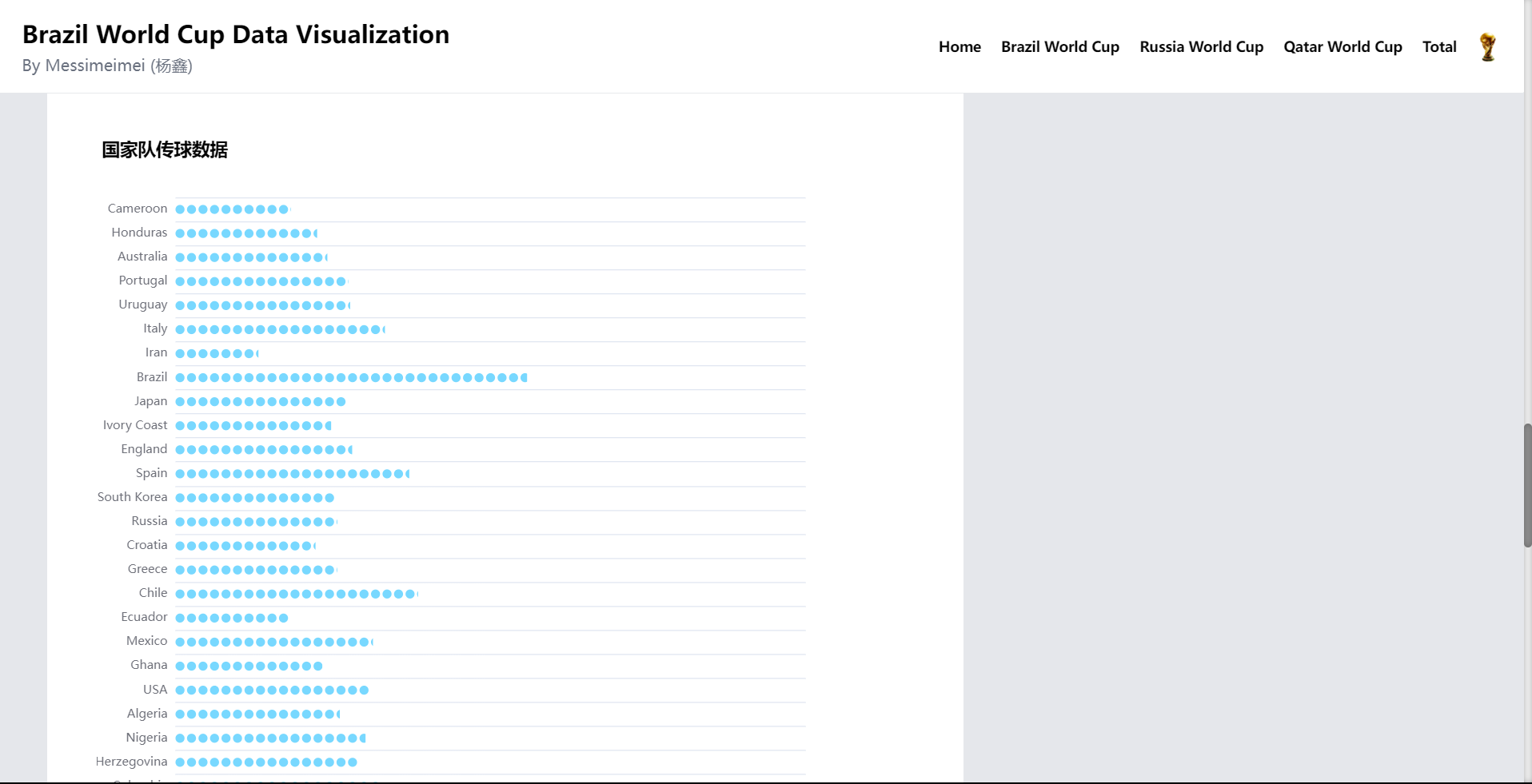Navigate to Qatar World Cup

click(1342, 47)
